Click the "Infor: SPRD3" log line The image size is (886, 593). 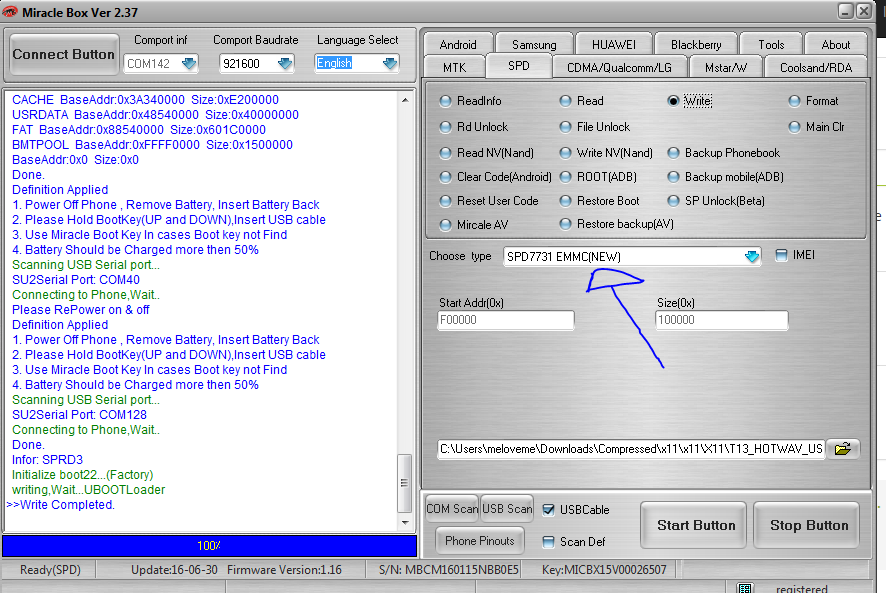(x=47, y=460)
